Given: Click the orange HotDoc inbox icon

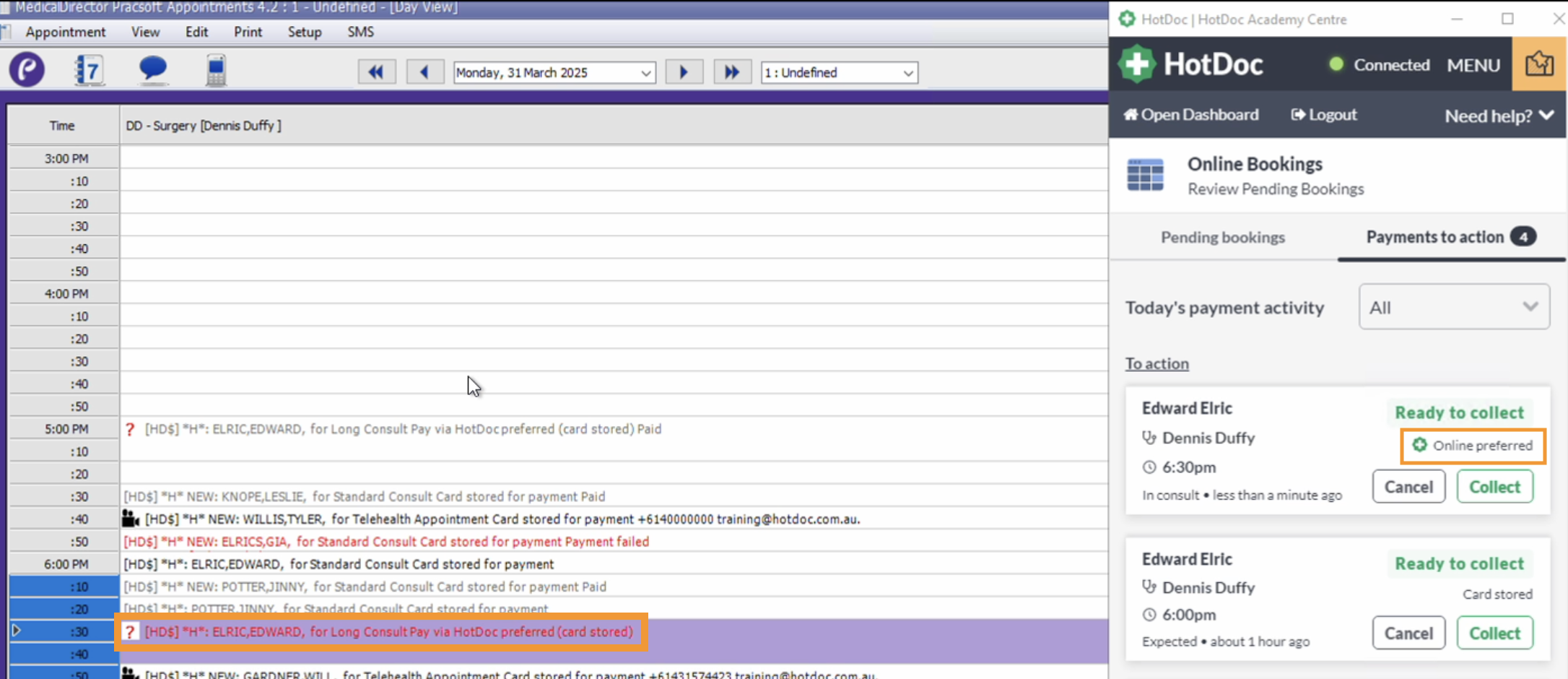Looking at the screenshot, I should (x=1539, y=64).
